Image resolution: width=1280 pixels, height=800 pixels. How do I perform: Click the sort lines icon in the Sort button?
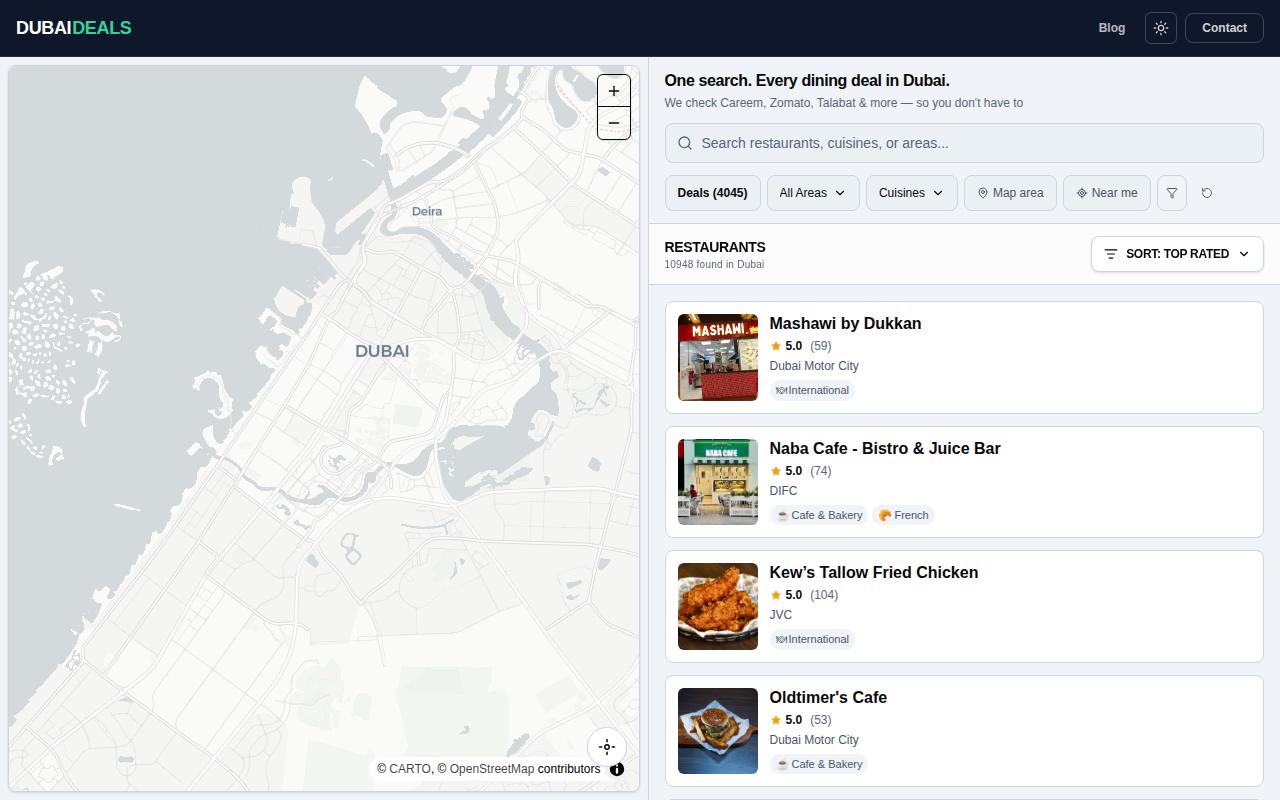(1111, 254)
